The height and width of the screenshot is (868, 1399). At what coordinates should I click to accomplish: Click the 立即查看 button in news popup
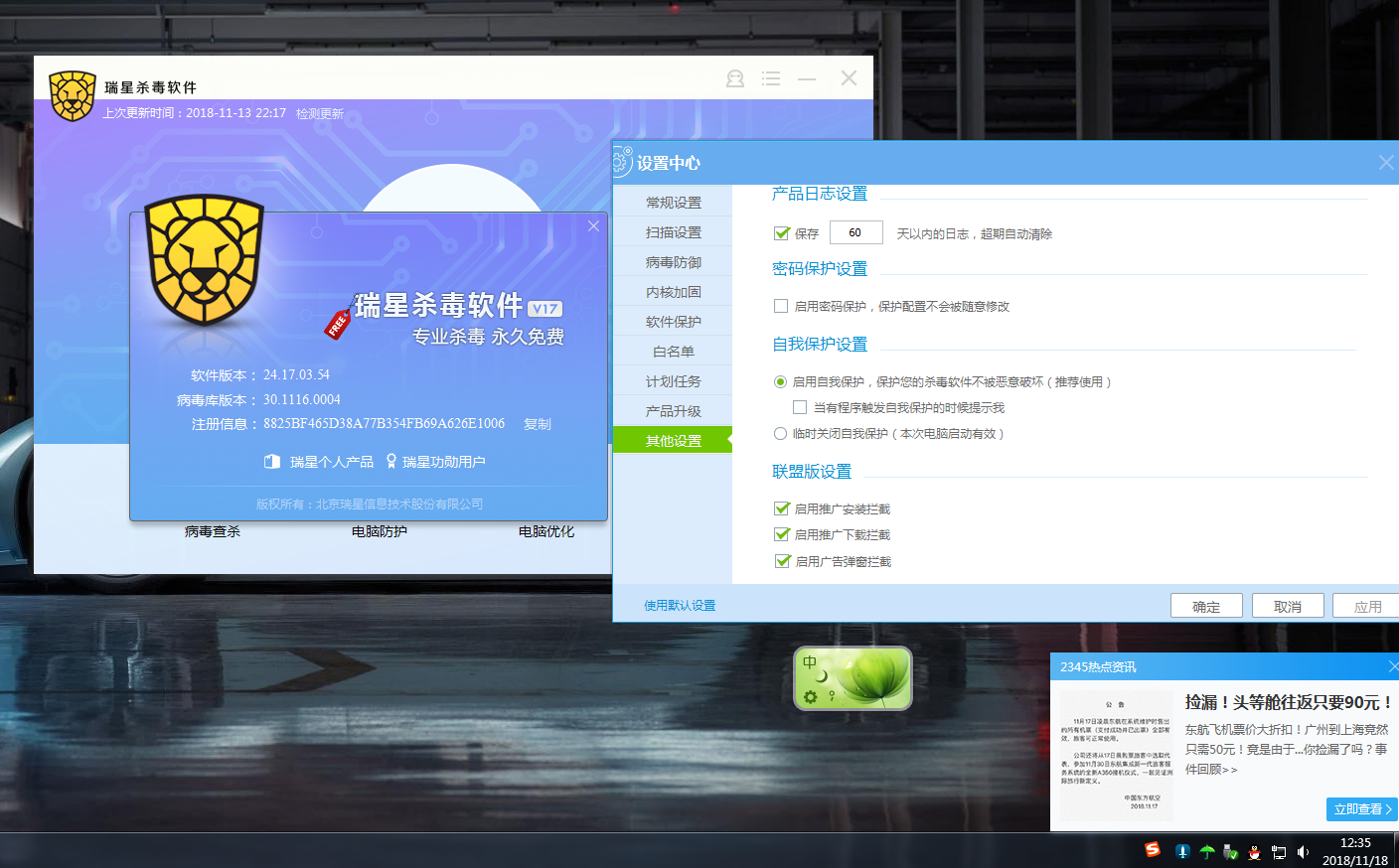pyautogui.click(x=1362, y=809)
